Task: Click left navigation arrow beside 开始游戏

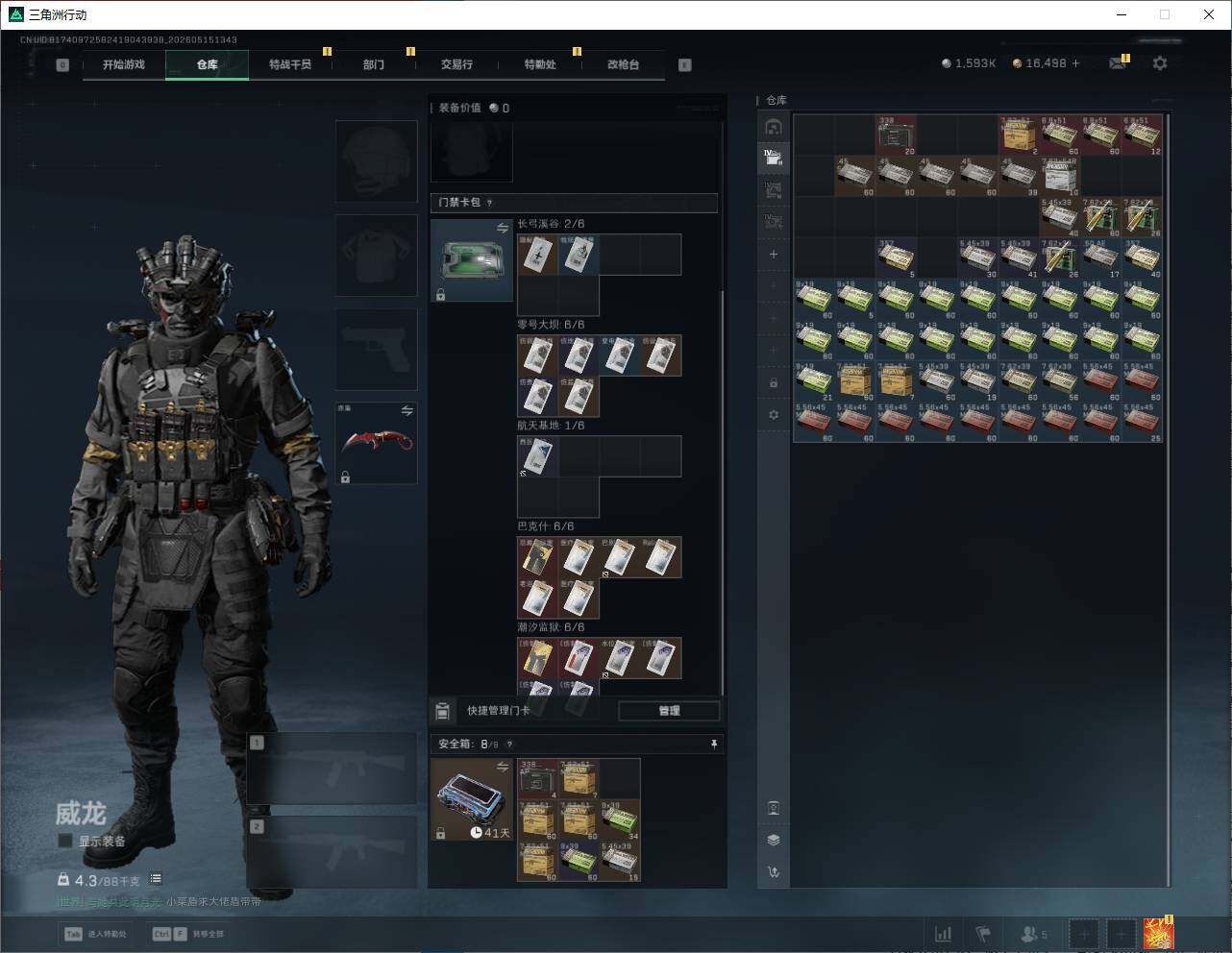Action: coord(62,64)
